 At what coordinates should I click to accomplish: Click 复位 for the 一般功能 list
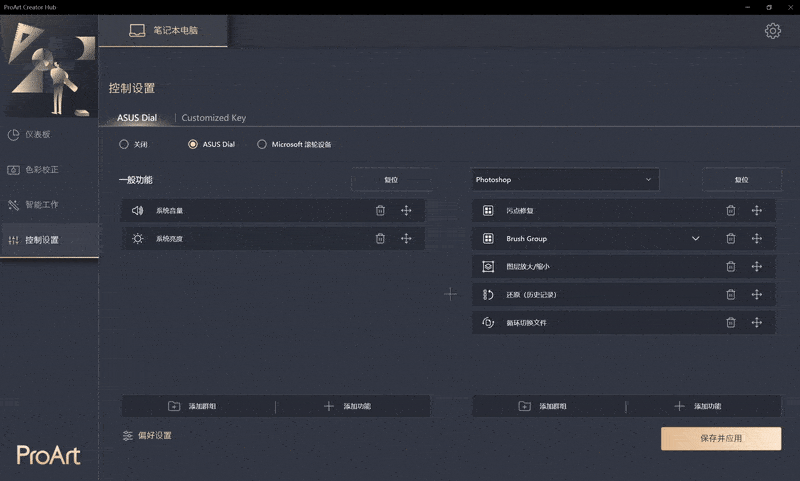391,180
